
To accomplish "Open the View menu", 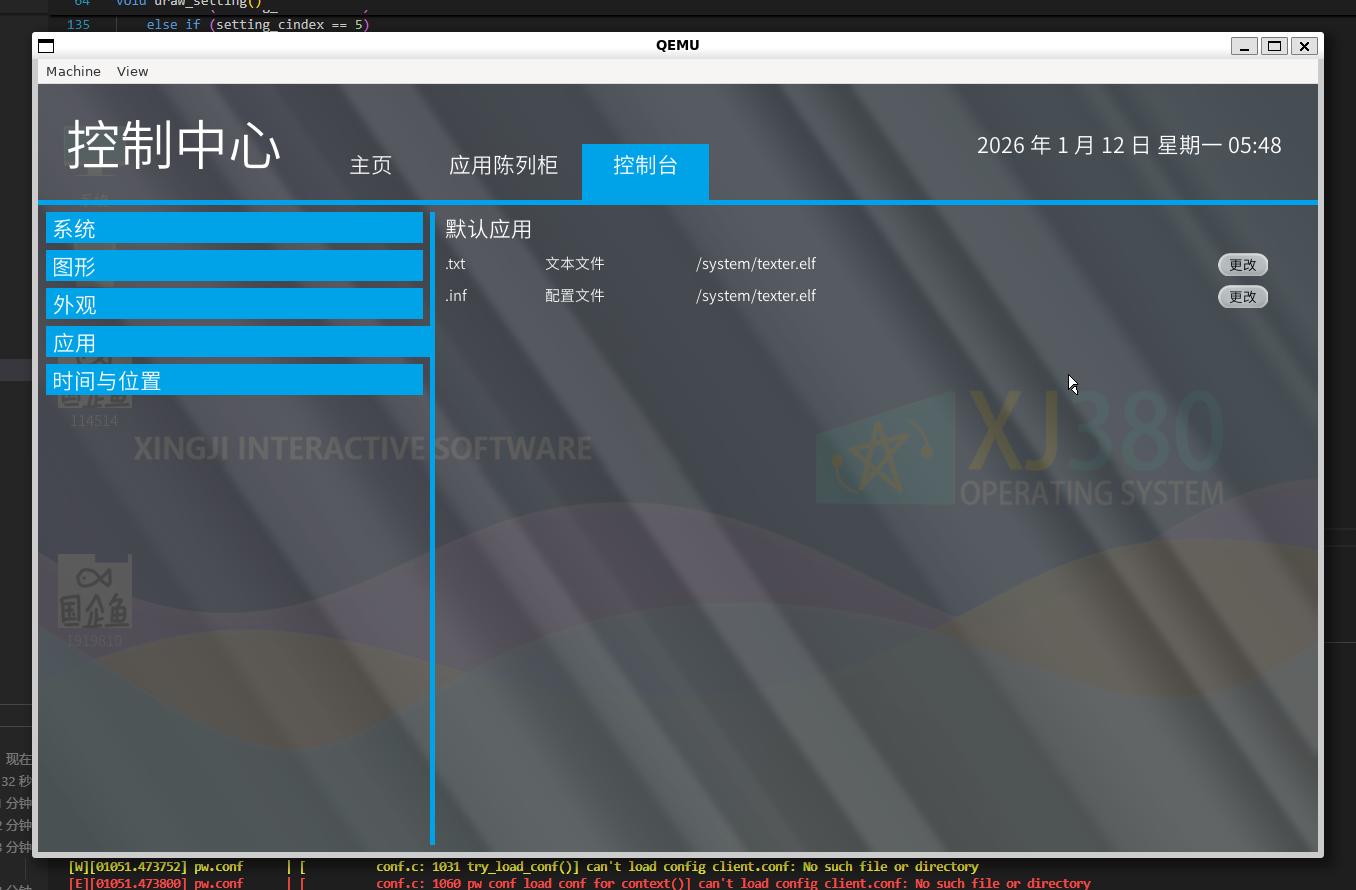I will pos(132,72).
